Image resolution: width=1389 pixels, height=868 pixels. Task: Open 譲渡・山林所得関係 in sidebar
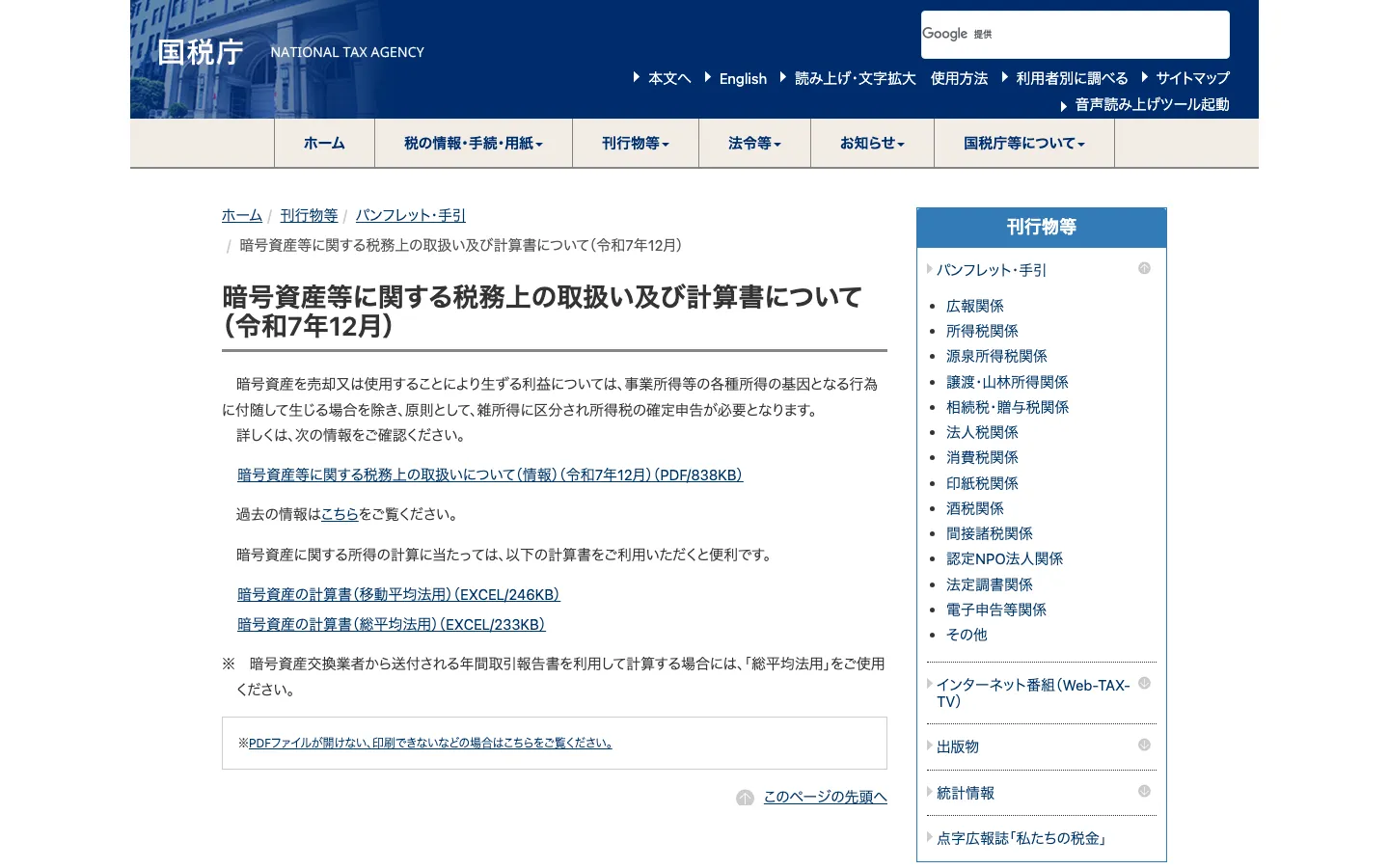click(1007, 382)
